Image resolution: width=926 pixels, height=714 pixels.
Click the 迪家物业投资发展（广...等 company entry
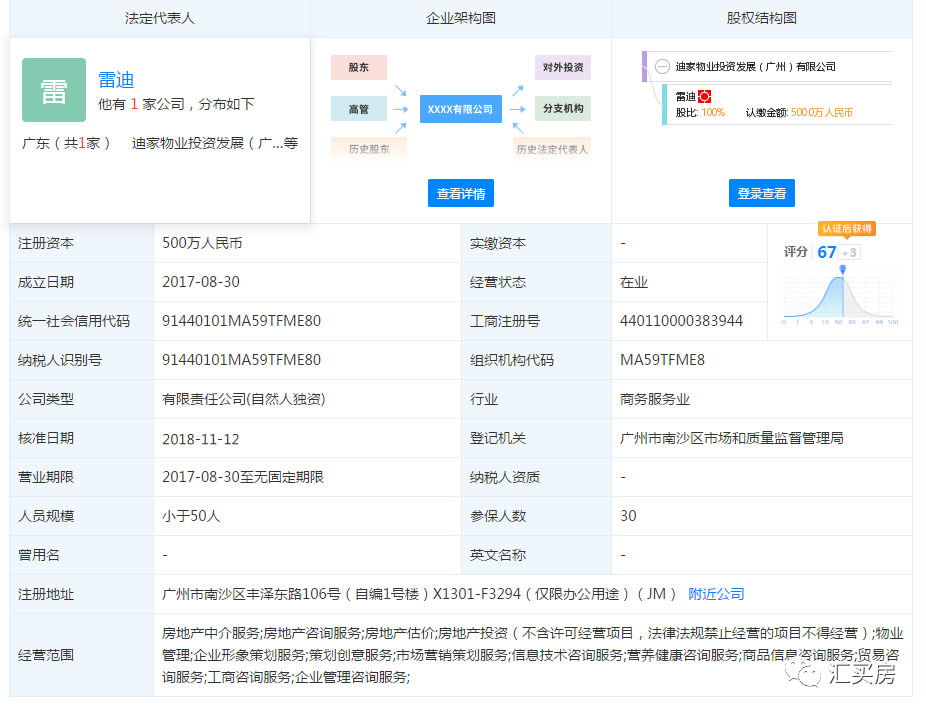point(214,144)
